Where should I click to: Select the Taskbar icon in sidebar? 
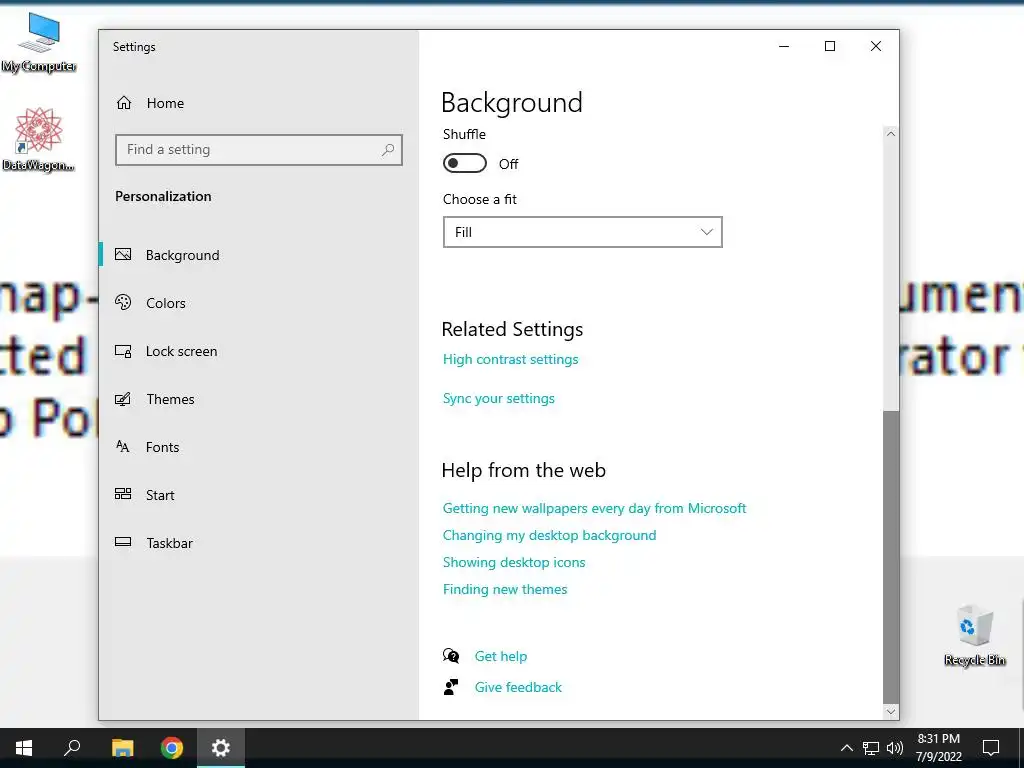pyautogui.click(x=123, y=542)
